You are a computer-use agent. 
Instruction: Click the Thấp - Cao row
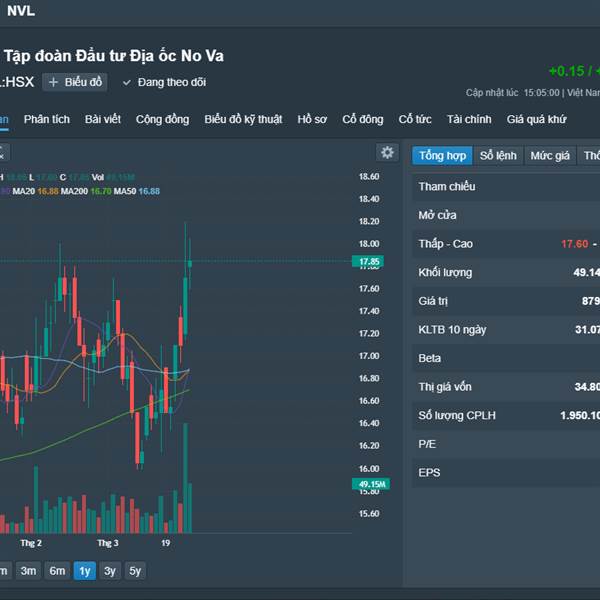point(506,244)
